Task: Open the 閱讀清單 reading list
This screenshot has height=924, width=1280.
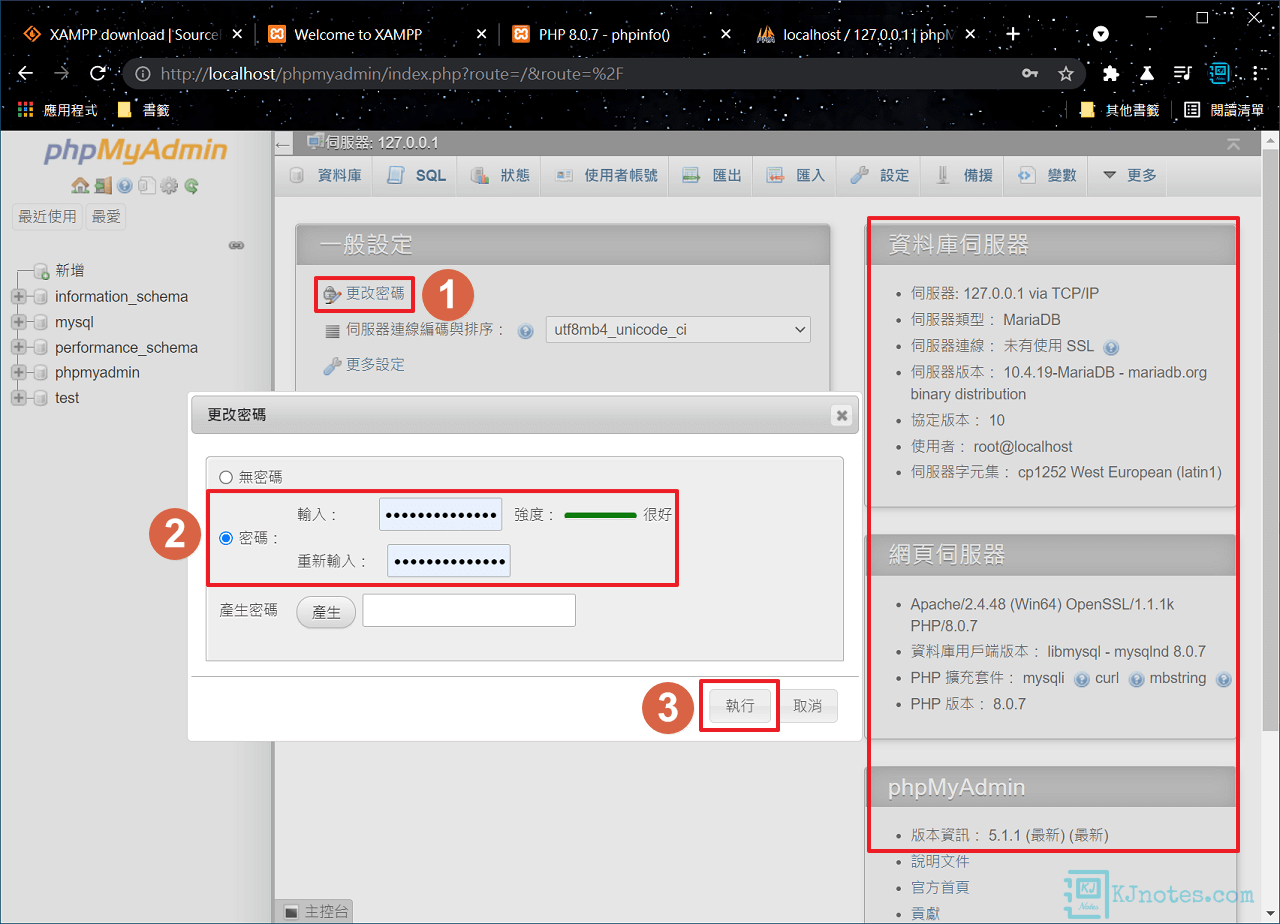Action: tap(1224, 110)
